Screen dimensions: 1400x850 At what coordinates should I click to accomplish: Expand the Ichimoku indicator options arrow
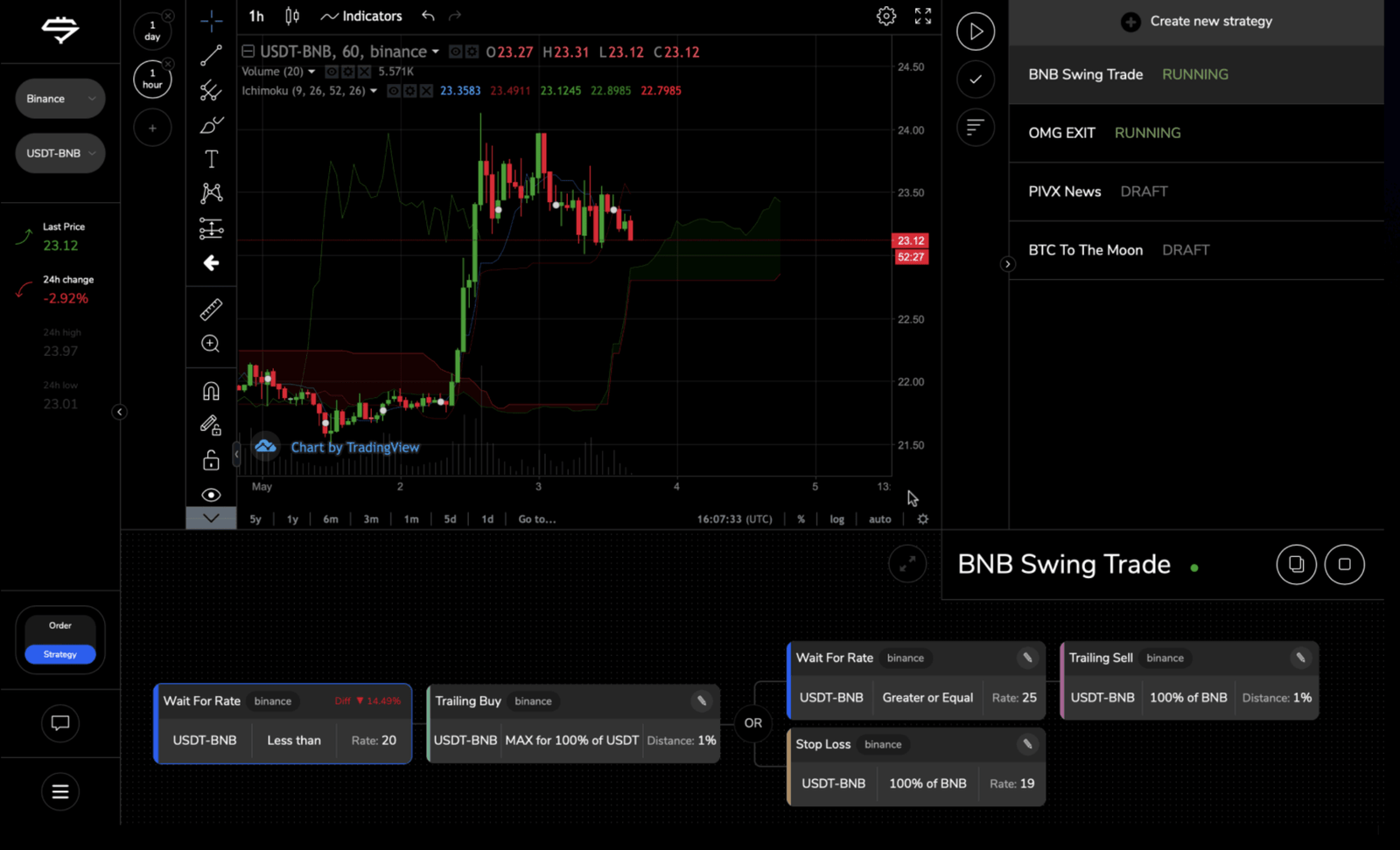tap(374, 91)
